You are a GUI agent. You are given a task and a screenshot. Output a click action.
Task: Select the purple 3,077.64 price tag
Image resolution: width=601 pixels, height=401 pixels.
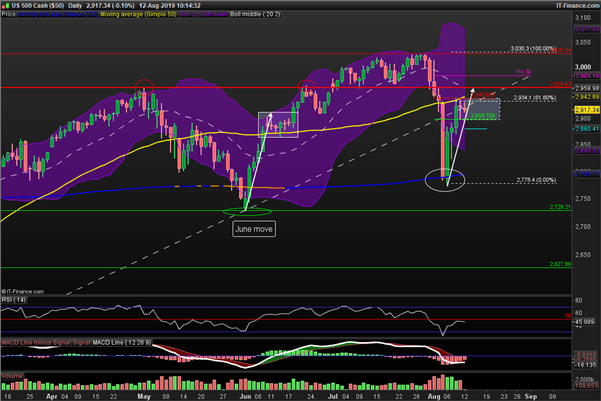pos(586,29)
